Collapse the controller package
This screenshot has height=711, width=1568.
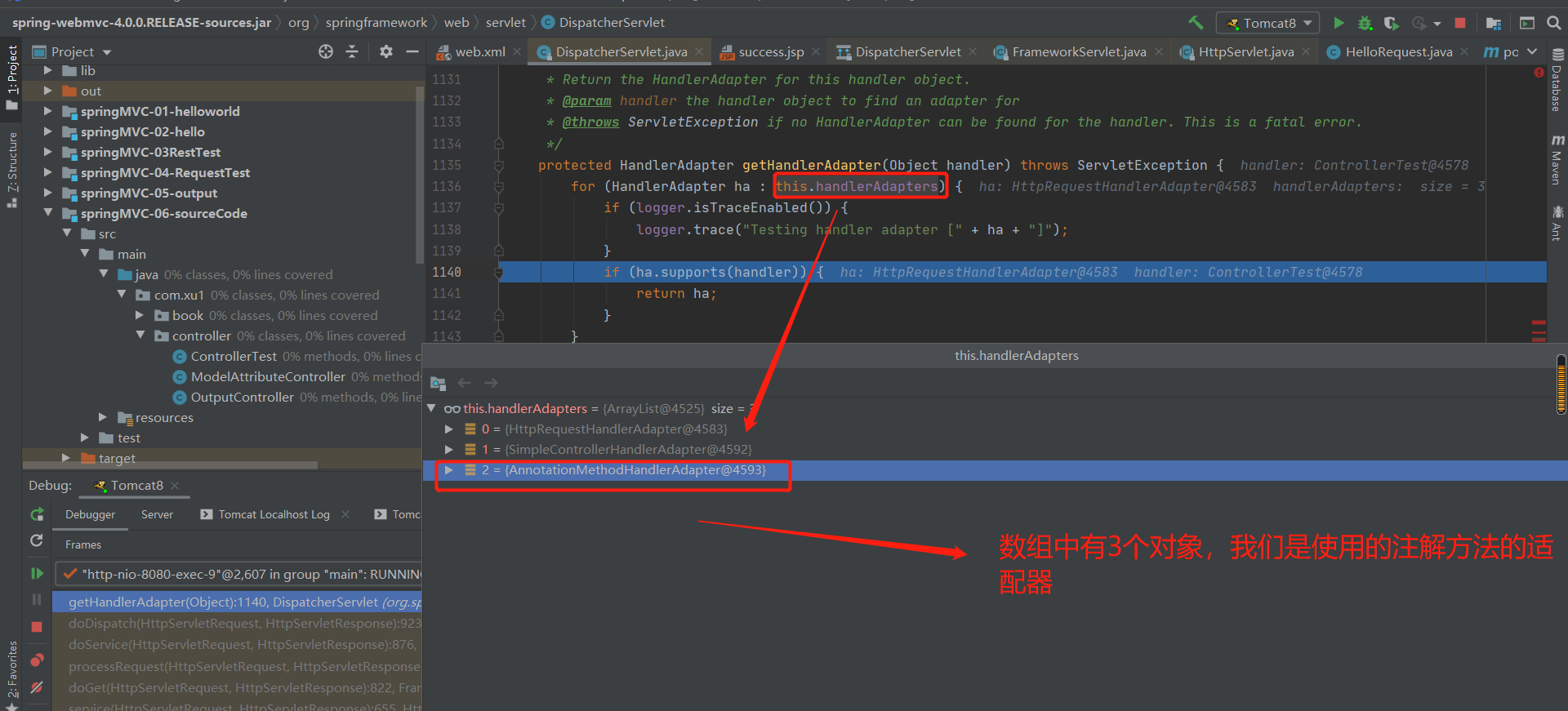[140, 336]
